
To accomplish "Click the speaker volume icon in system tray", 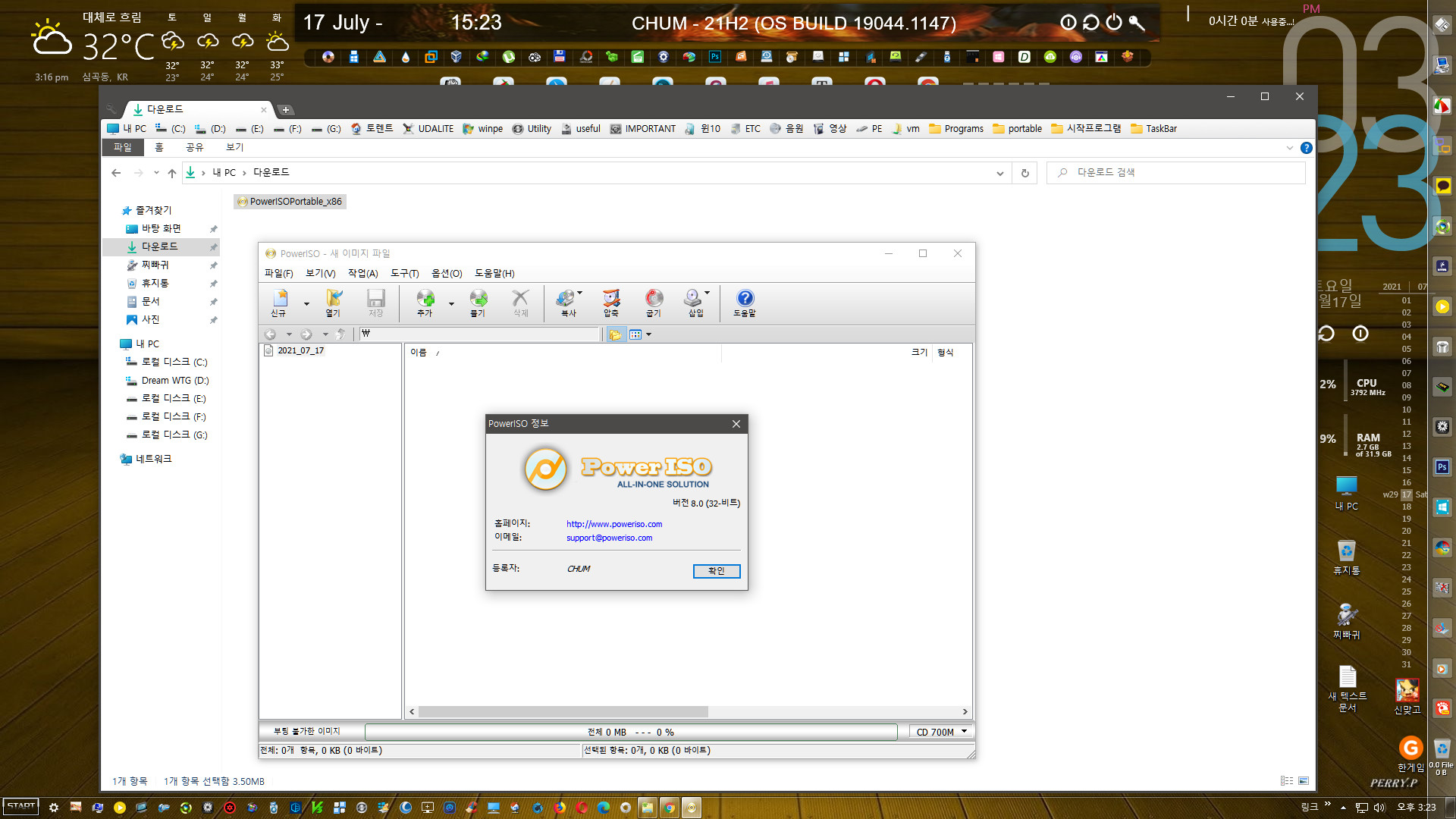I will pos(1379,808).
